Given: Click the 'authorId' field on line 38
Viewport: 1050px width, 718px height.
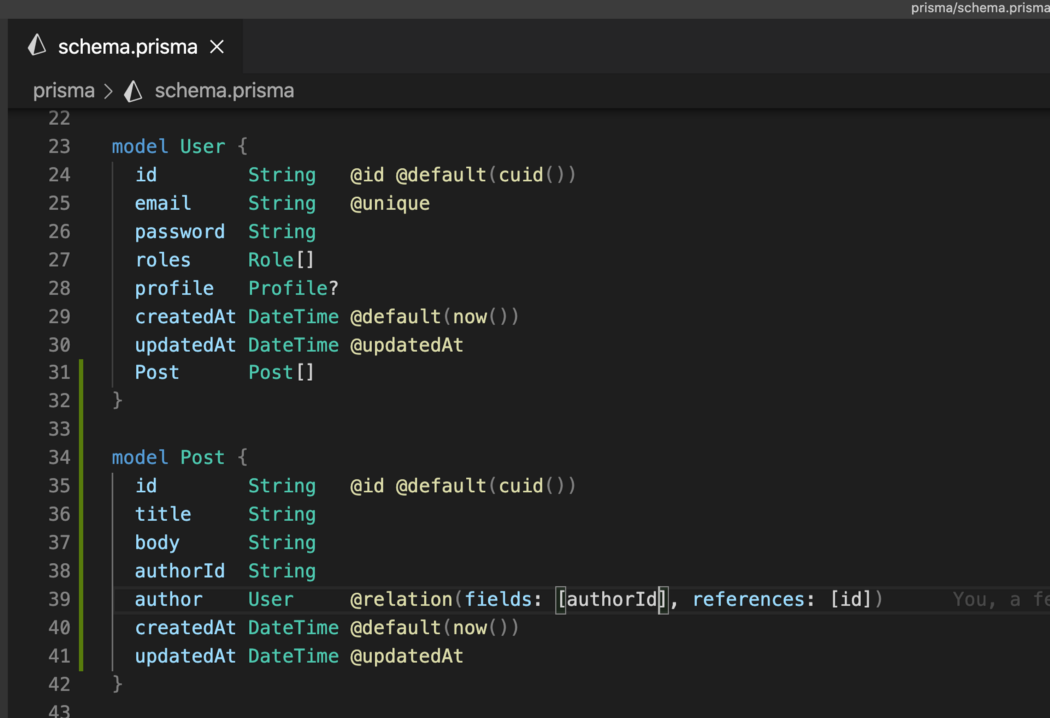Looking at the screenshot, I should [179, 571].
